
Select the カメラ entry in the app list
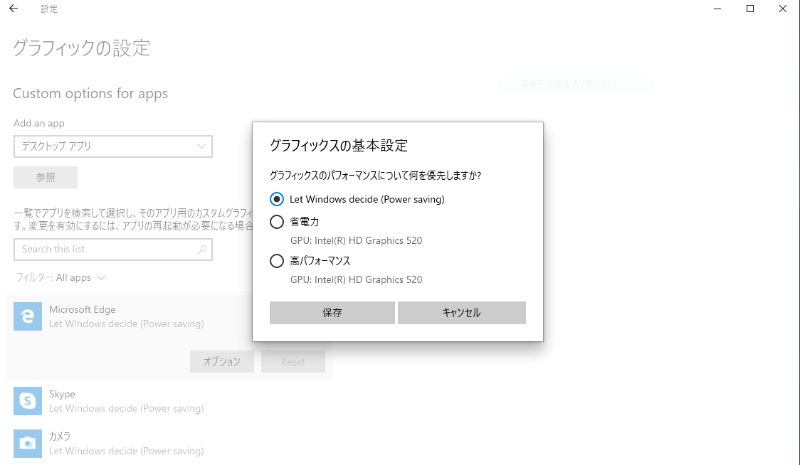coord(169,443)
